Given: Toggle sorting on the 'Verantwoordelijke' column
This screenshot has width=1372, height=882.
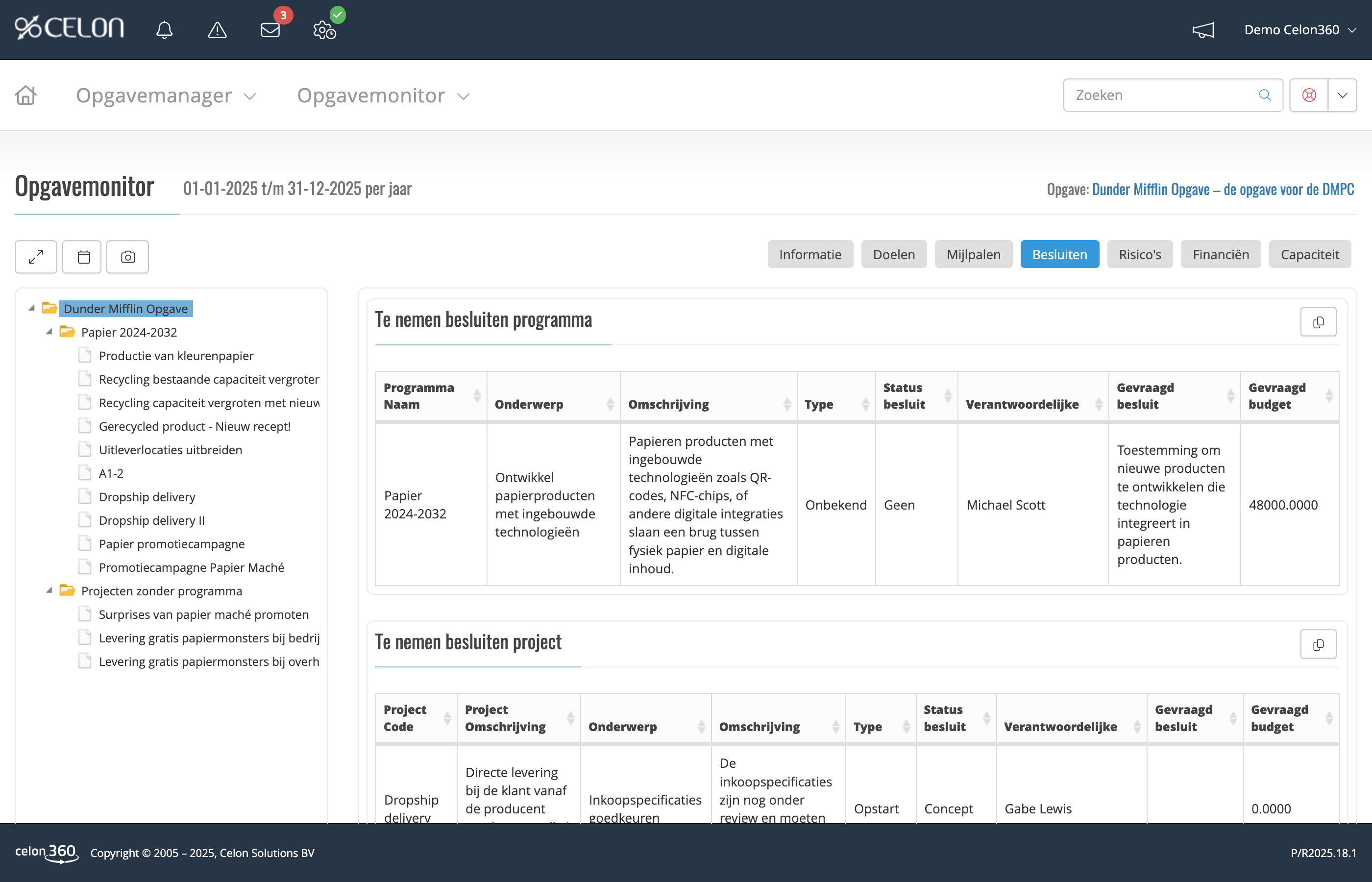Looking at the screenshot, I should click(x=1100, y=395).
